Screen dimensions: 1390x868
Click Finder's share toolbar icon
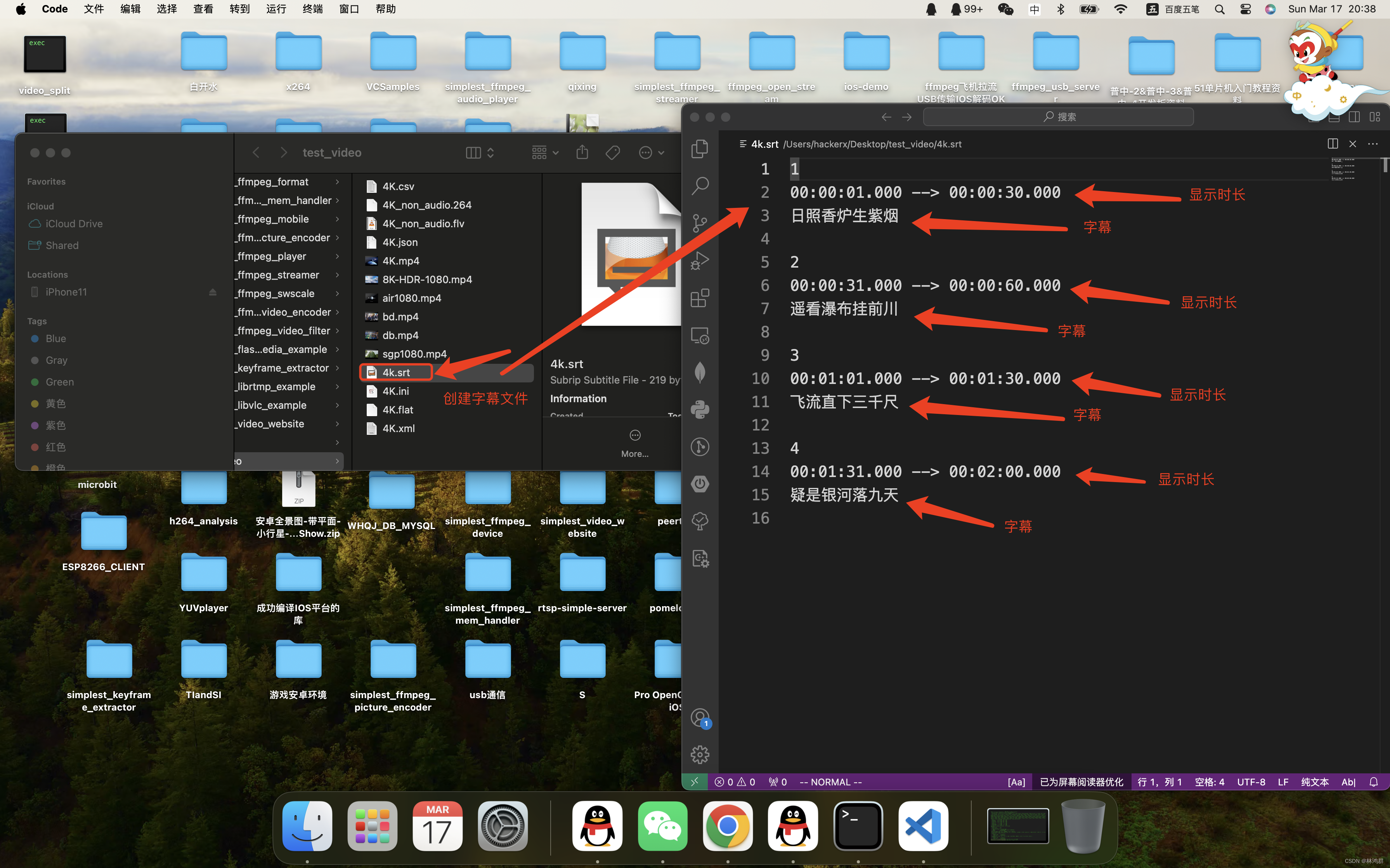click(x=582, y=152)
